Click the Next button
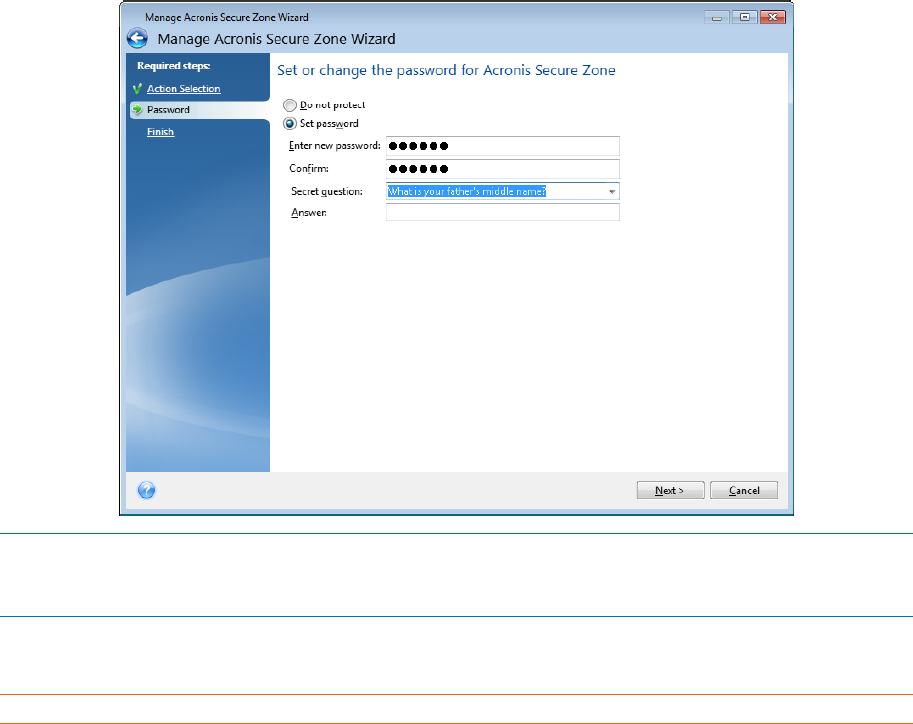The width and height of the screenshot is (913, 724). click(670, 490)
